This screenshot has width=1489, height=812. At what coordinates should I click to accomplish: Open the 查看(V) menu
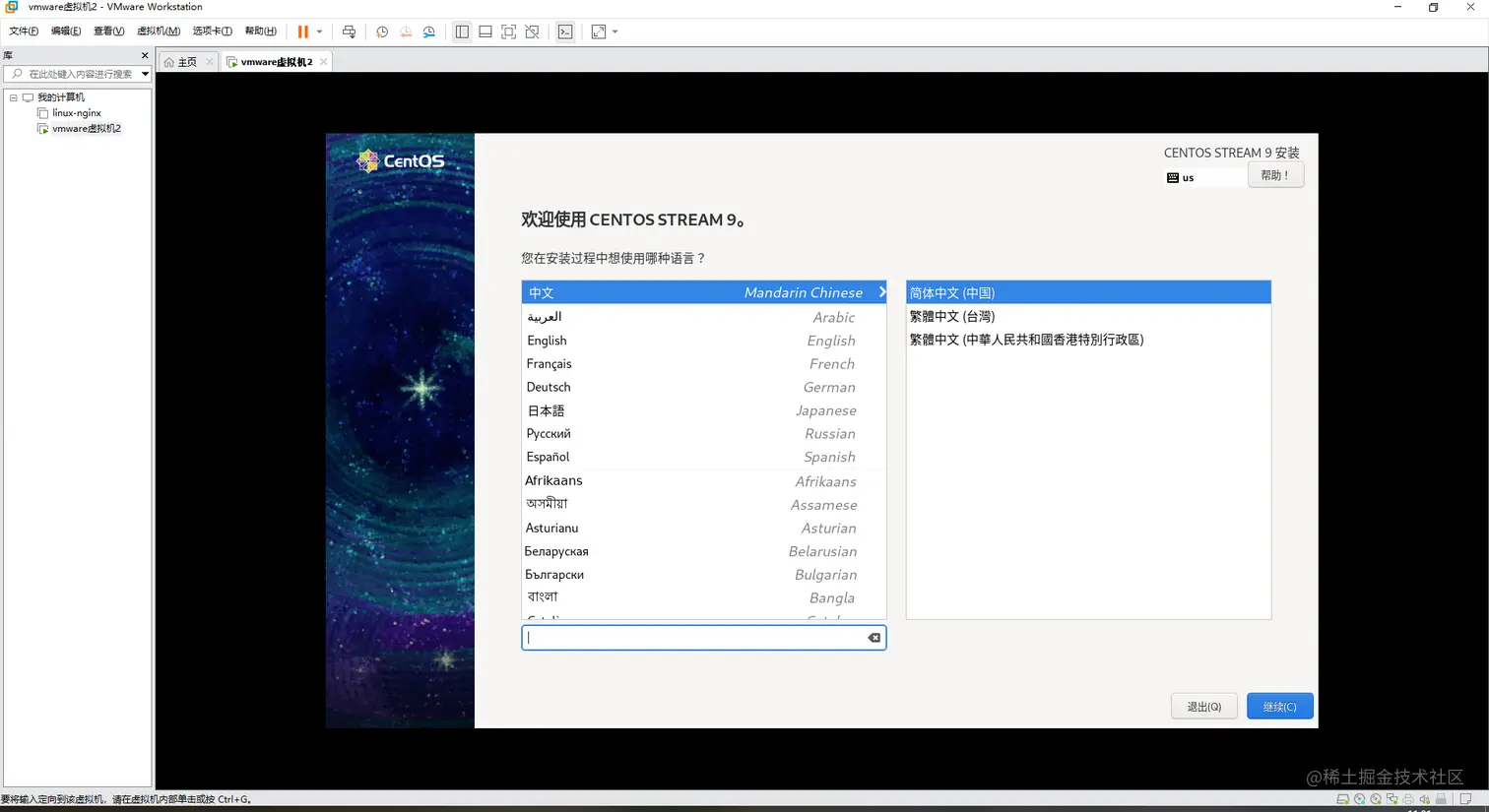pos(108,31)
